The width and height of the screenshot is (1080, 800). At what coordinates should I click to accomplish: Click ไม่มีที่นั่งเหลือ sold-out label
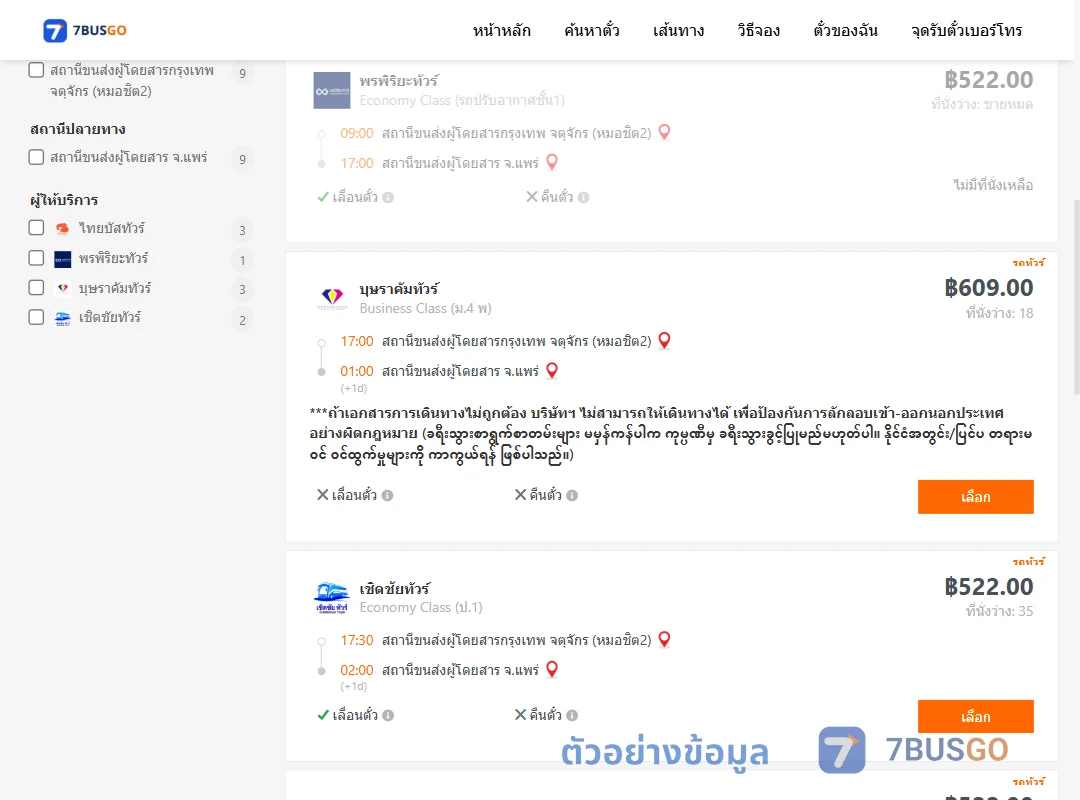(993, 185)
